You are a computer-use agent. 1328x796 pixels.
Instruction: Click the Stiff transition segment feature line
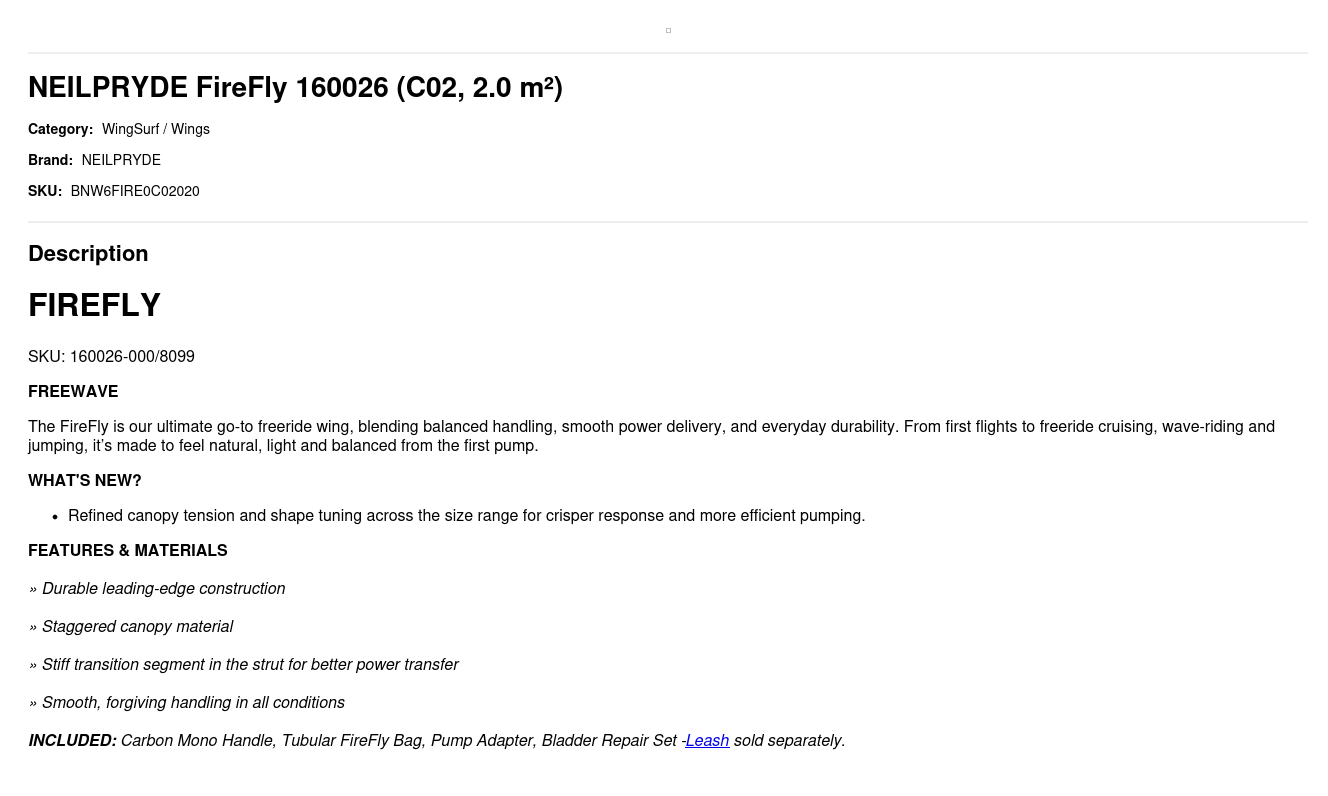[x=250, y=665]
